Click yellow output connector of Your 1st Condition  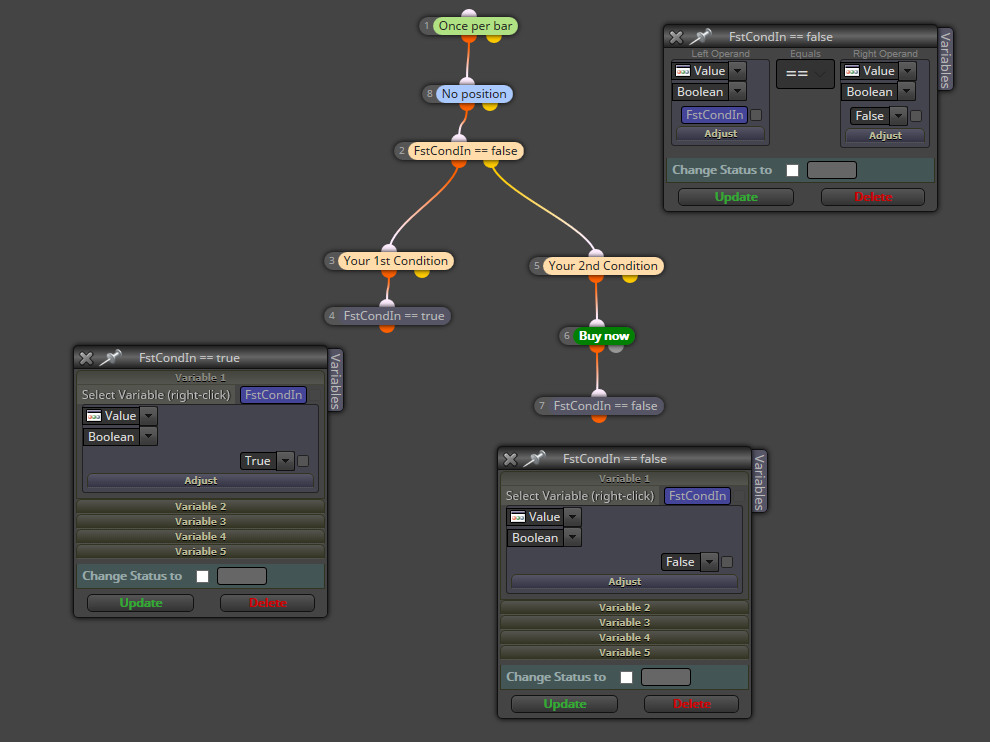point(422,273)
